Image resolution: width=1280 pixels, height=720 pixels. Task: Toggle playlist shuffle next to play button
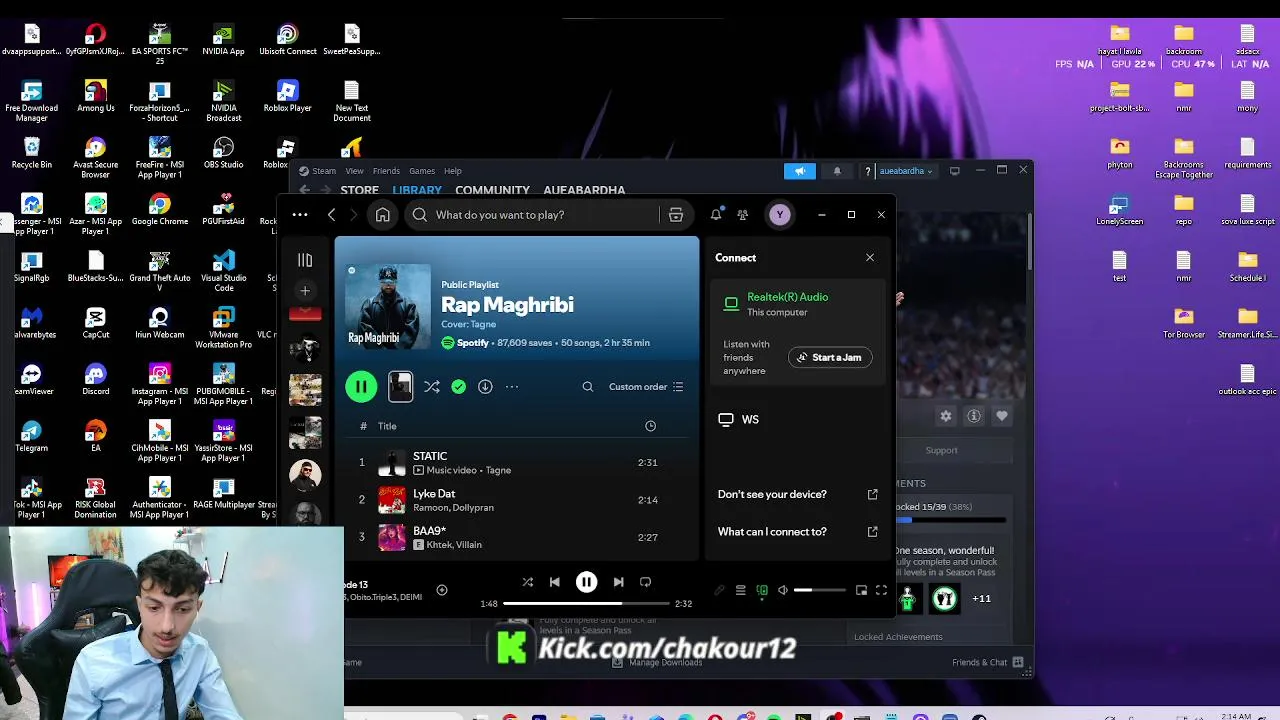click(x=431, y=386)
